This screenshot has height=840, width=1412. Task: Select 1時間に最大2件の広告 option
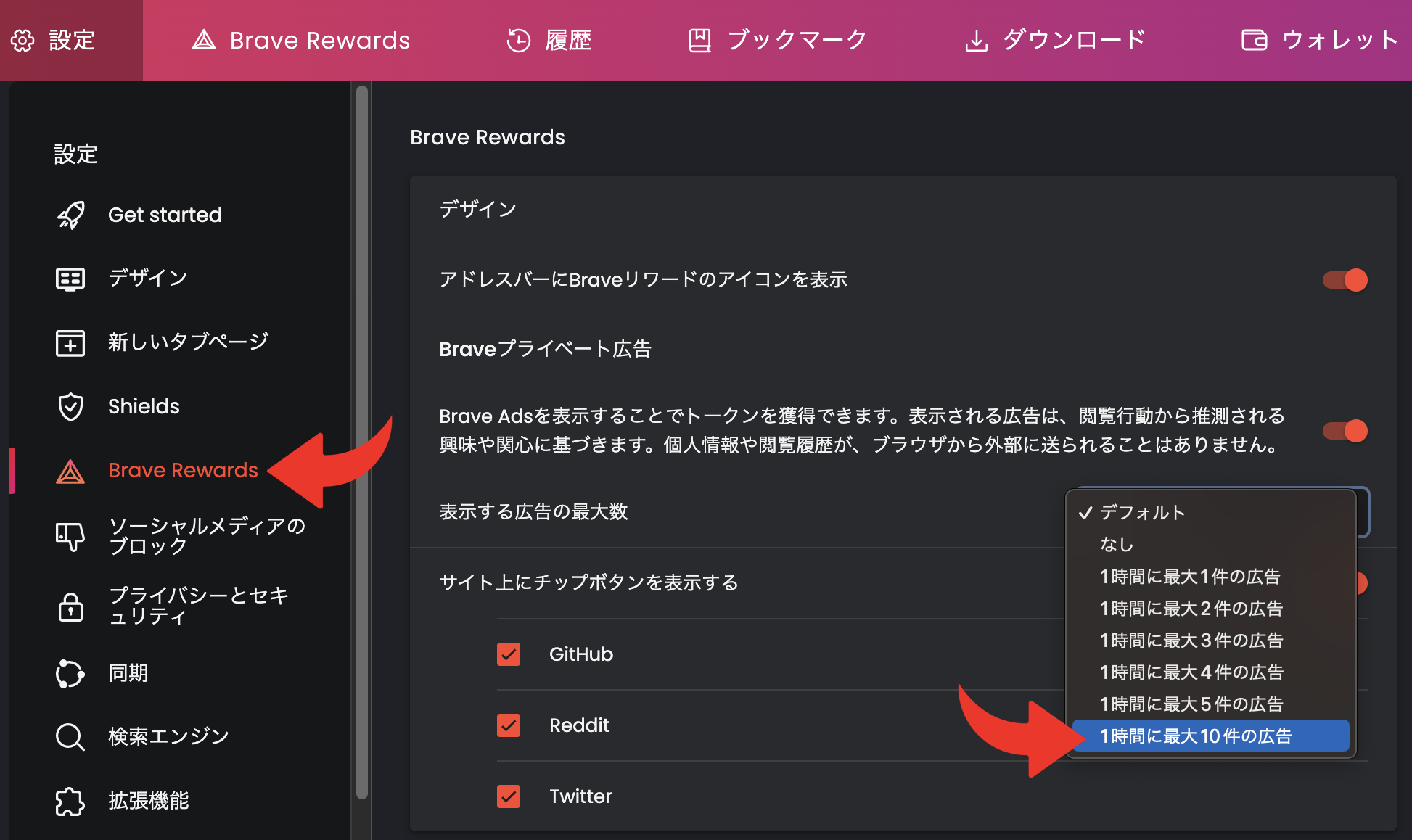click(x=1210, y=609)
